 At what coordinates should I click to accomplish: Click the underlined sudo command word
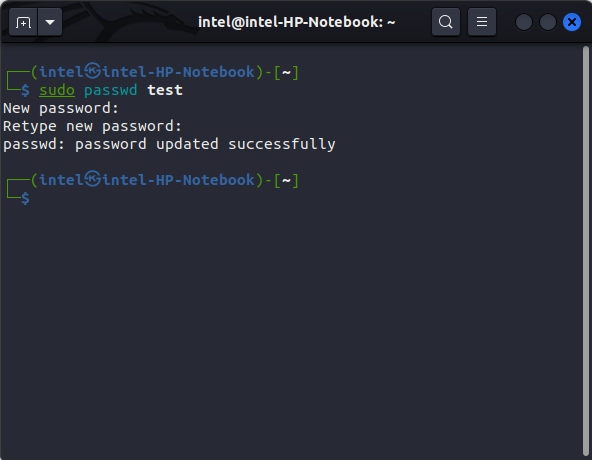57,90
